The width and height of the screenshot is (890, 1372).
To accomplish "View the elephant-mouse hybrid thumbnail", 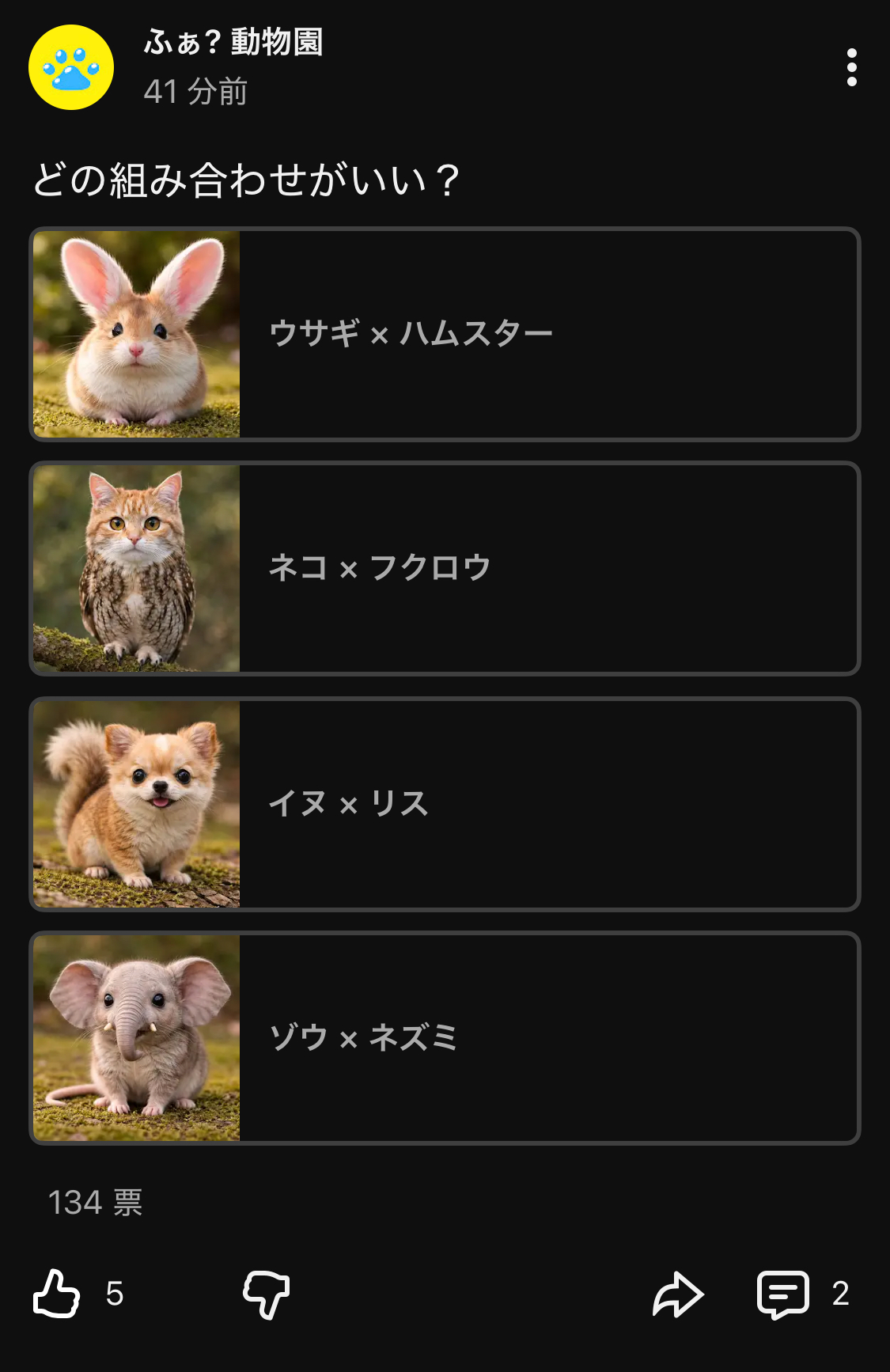I will pyautogui.click(x=136, y=1038).
